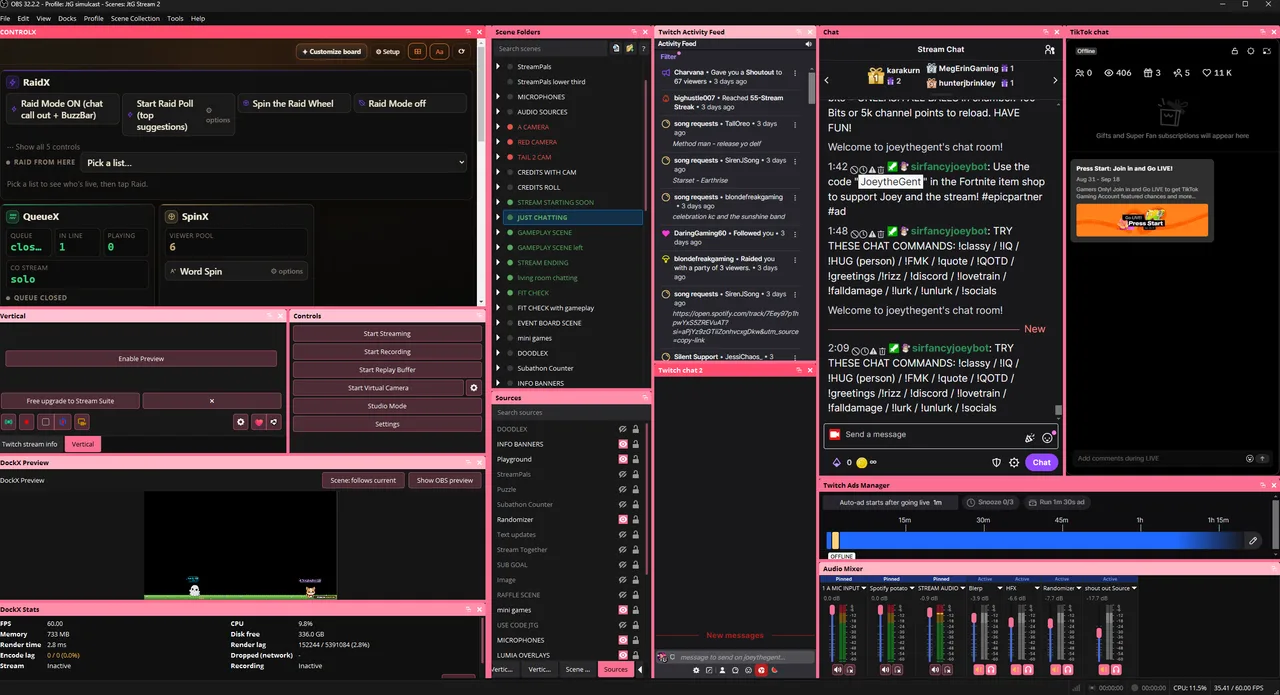Click the green go-live icon in Vertical dock
The height and width of the screenshot is (695, 1280).
point(9,422)
